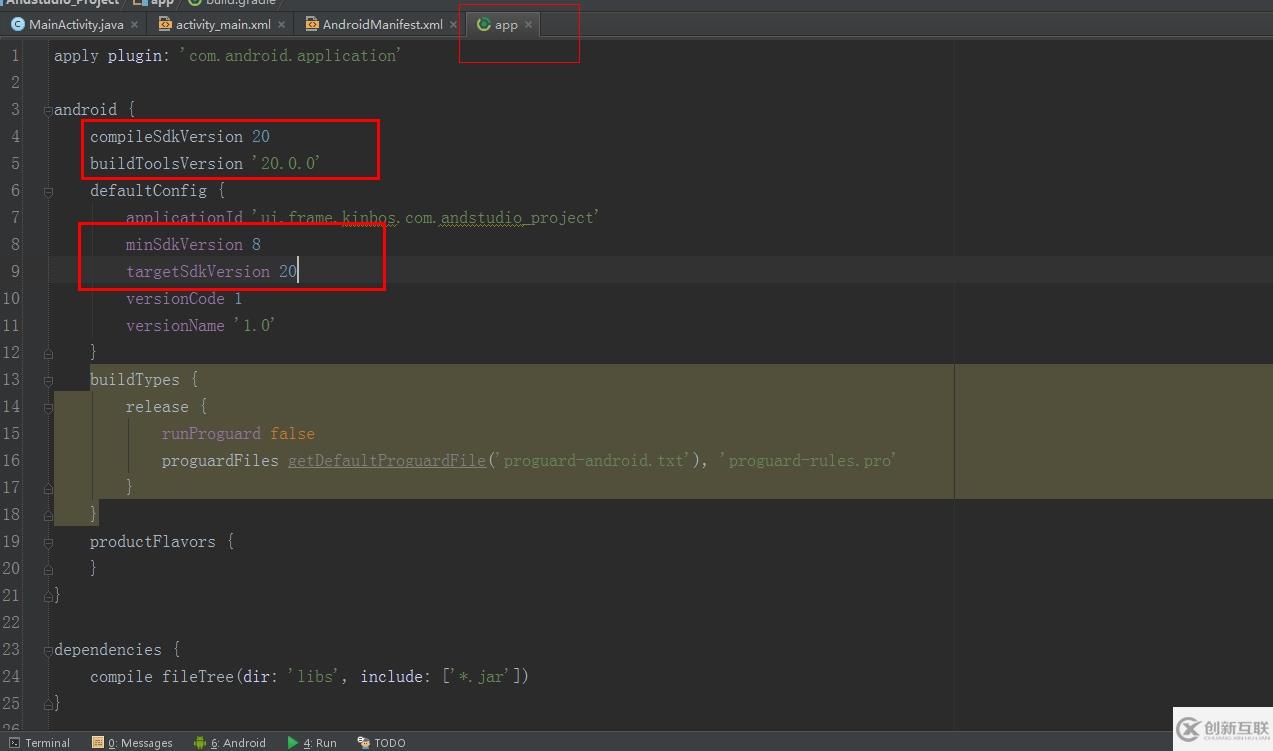This screenshot has width=1273, height=751.
Task: Click the runProguard keyword
Action: pos(211,434)
